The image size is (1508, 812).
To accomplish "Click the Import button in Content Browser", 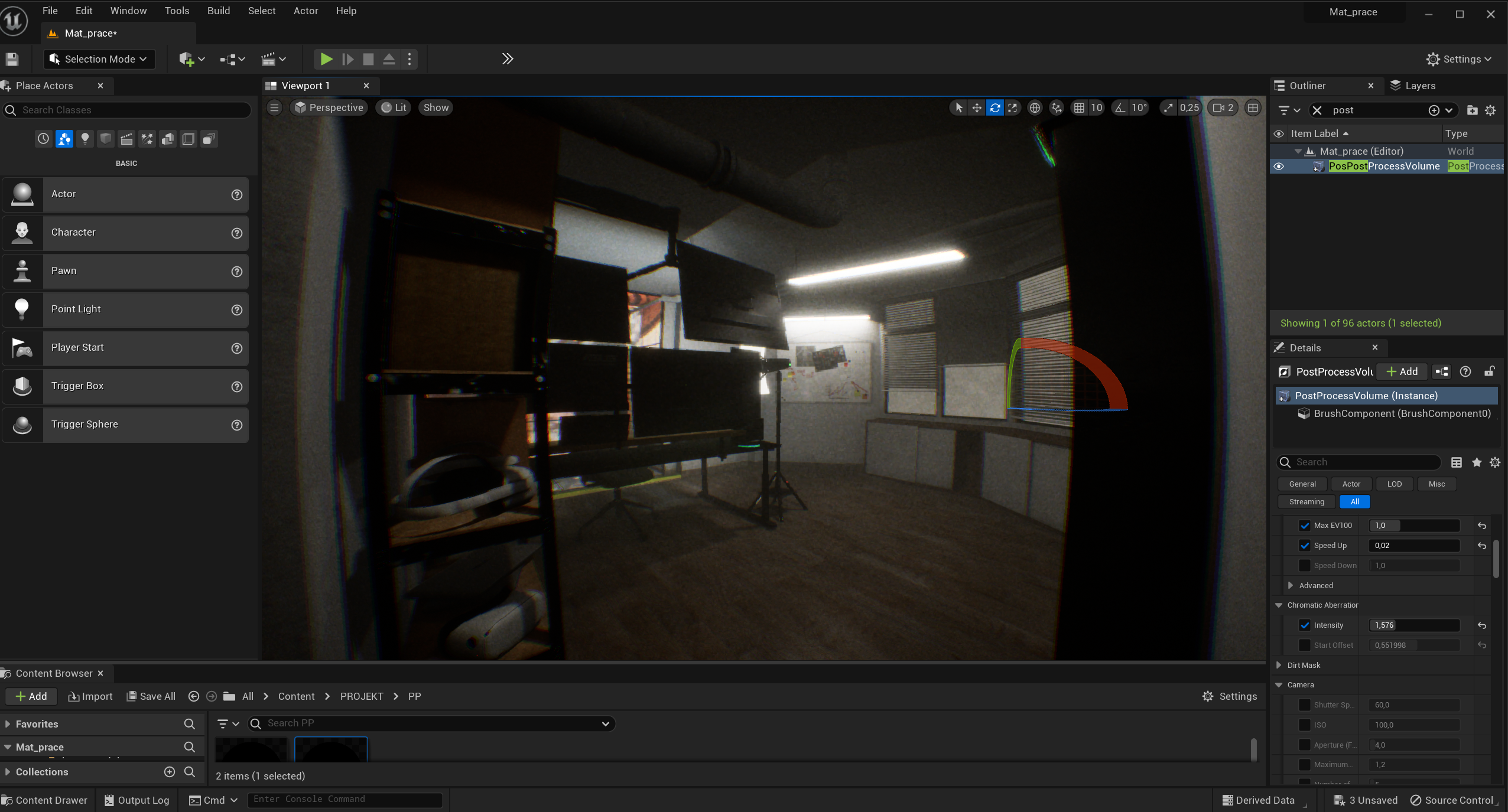I will (90, 696).
